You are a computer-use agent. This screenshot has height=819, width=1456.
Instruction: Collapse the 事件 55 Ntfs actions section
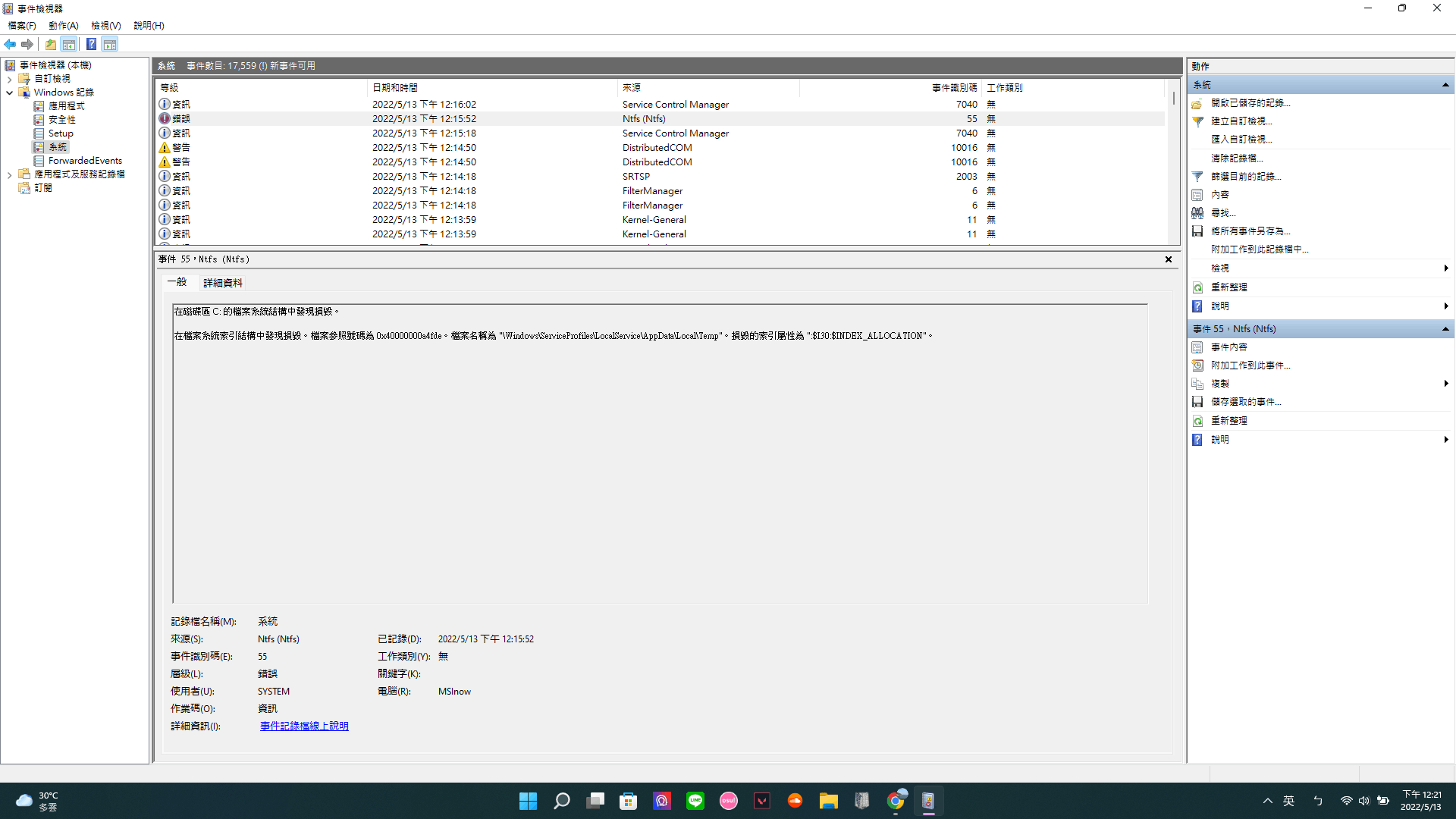(1445, 329)
